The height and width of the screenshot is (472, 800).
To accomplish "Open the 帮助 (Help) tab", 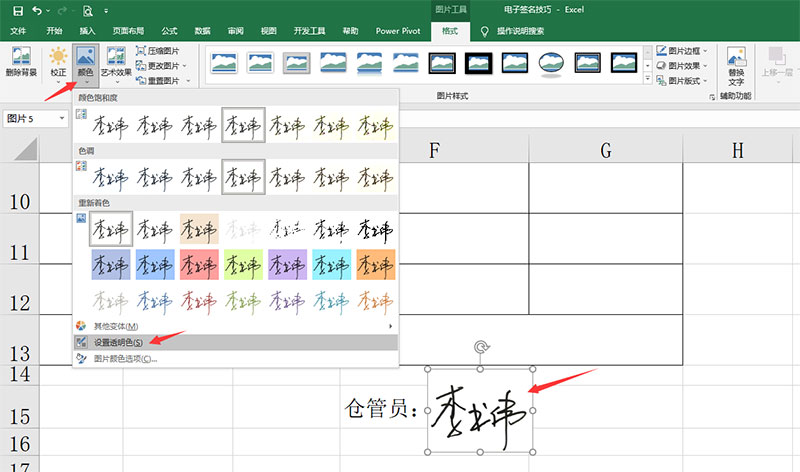I will [x=350, y=31].
